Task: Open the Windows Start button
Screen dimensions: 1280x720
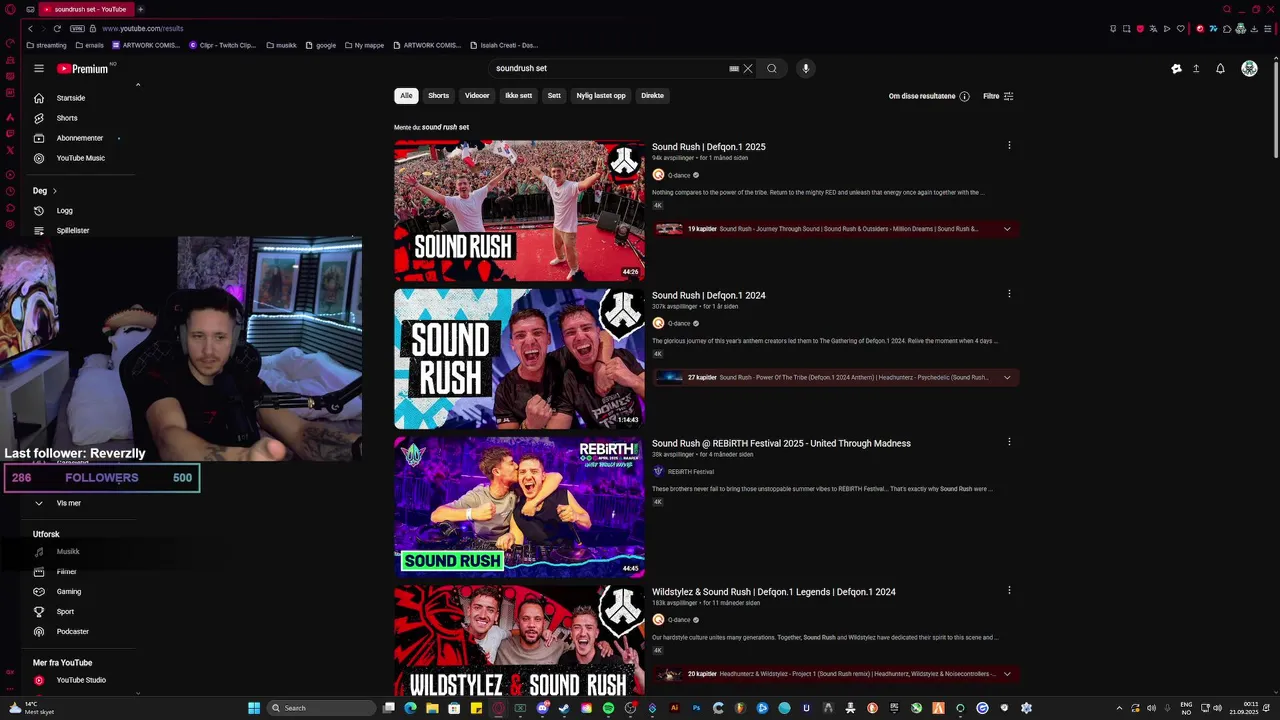Action: pos(254,708)
